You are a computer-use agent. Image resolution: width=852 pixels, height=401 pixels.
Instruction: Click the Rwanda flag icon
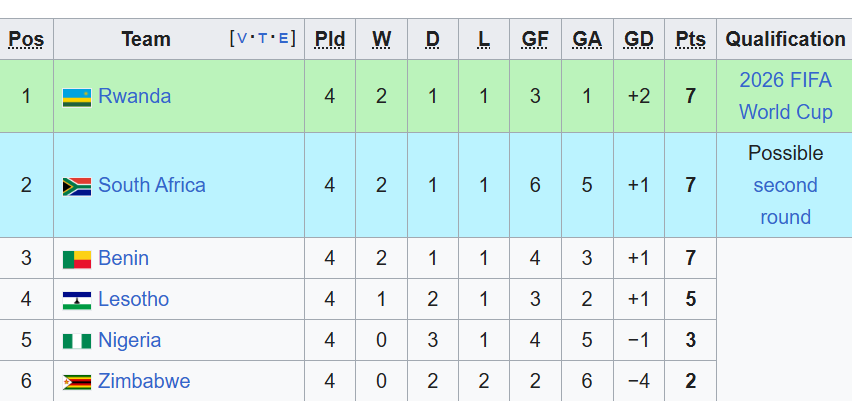[x=77, y=97]
